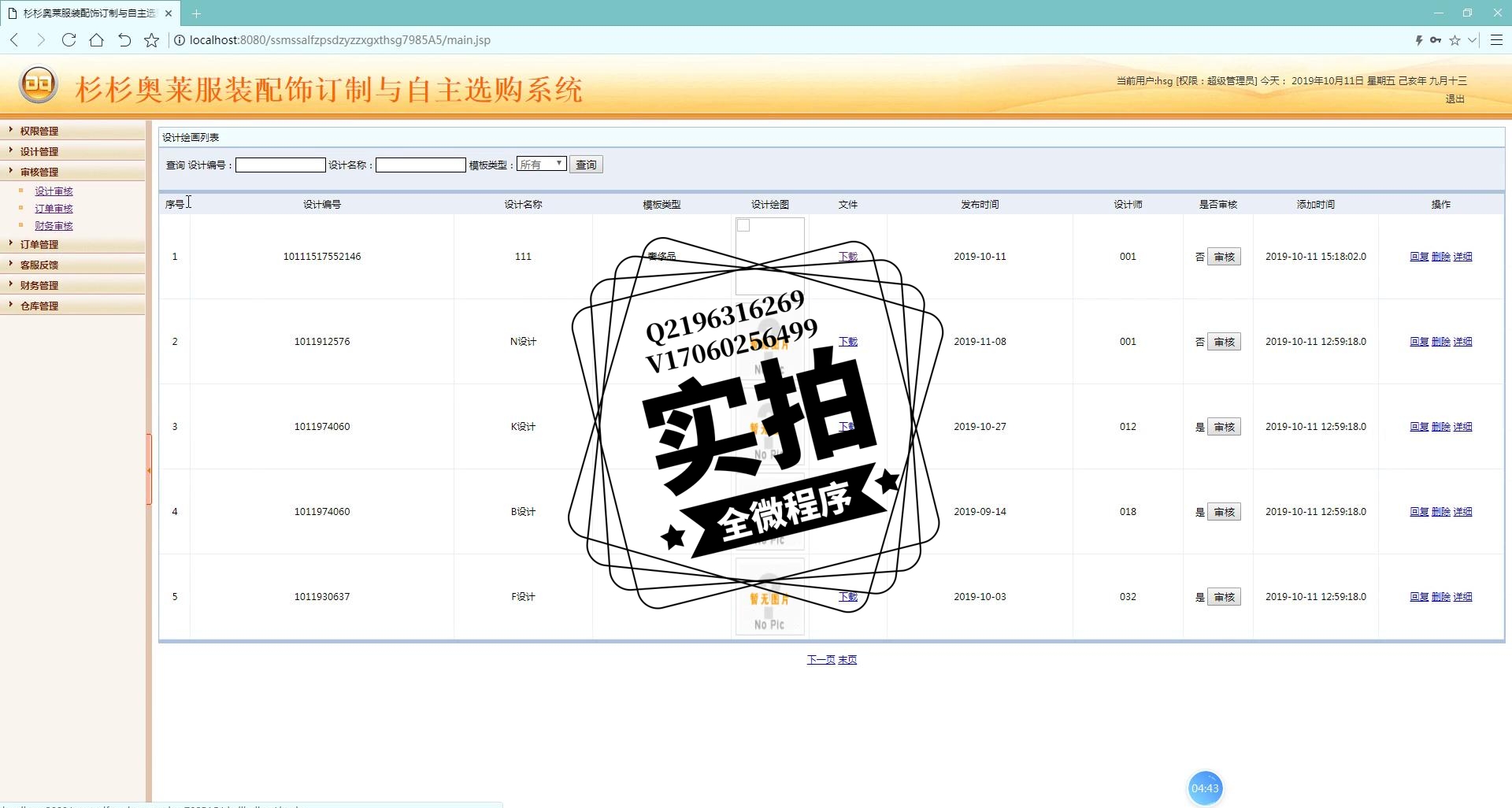This screenshot has width=1512, height=808.
Task: Click the undo/restore tab icon
Action: (x=124, y=40)
